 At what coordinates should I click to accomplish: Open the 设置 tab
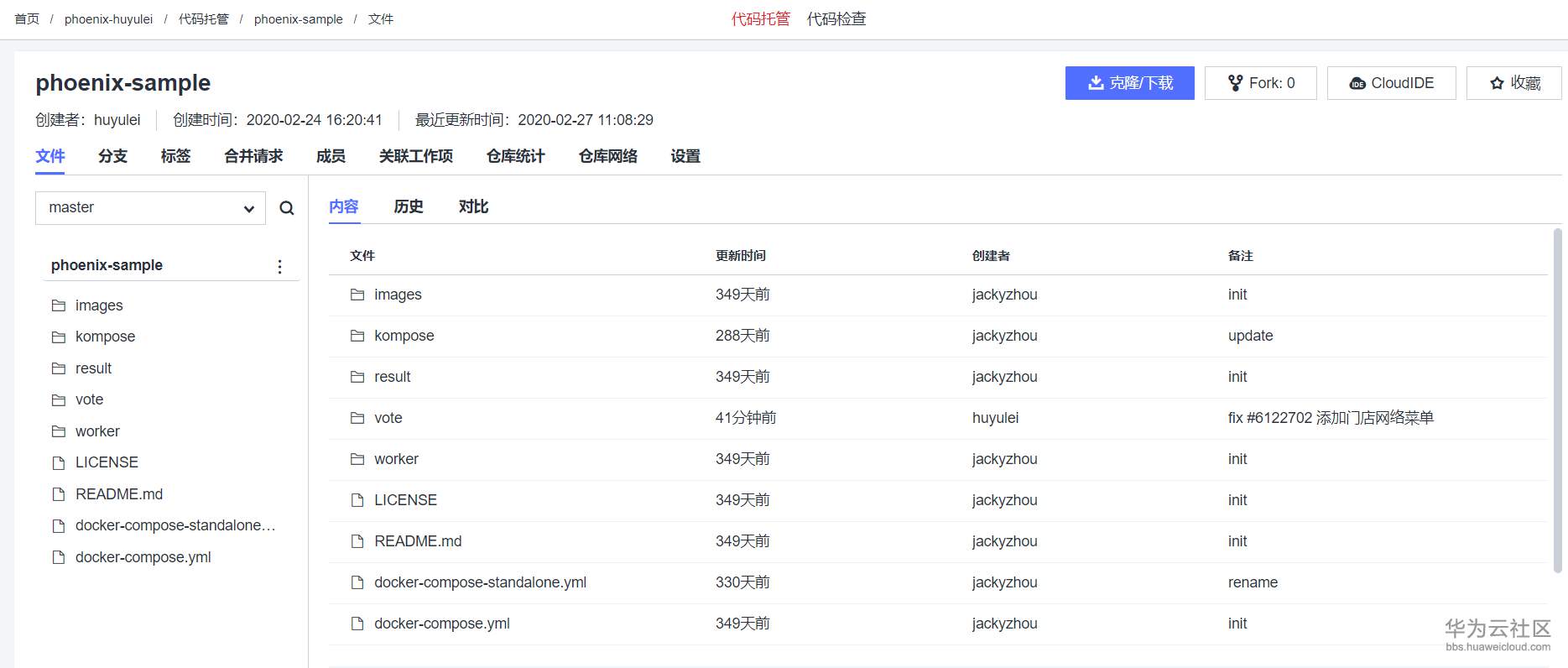coord(685,156)
